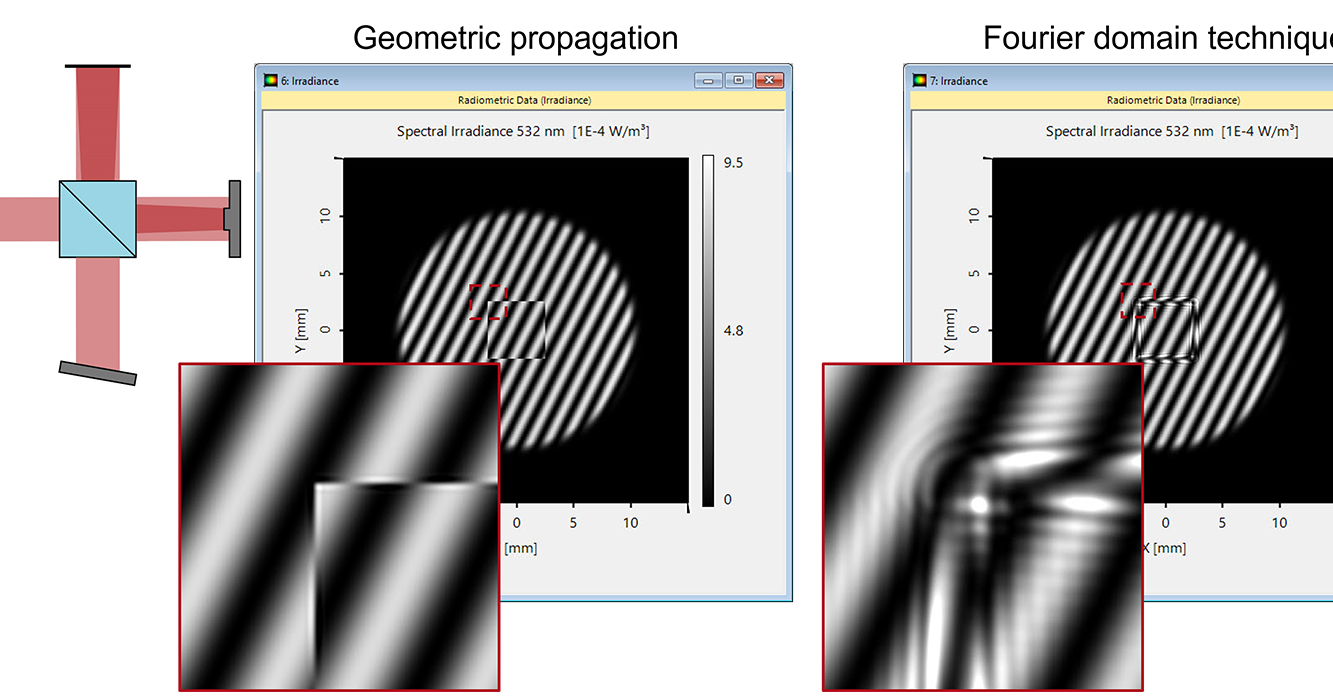
Task: Click the grayscale color scale bar
Action: tap(708, 330)
